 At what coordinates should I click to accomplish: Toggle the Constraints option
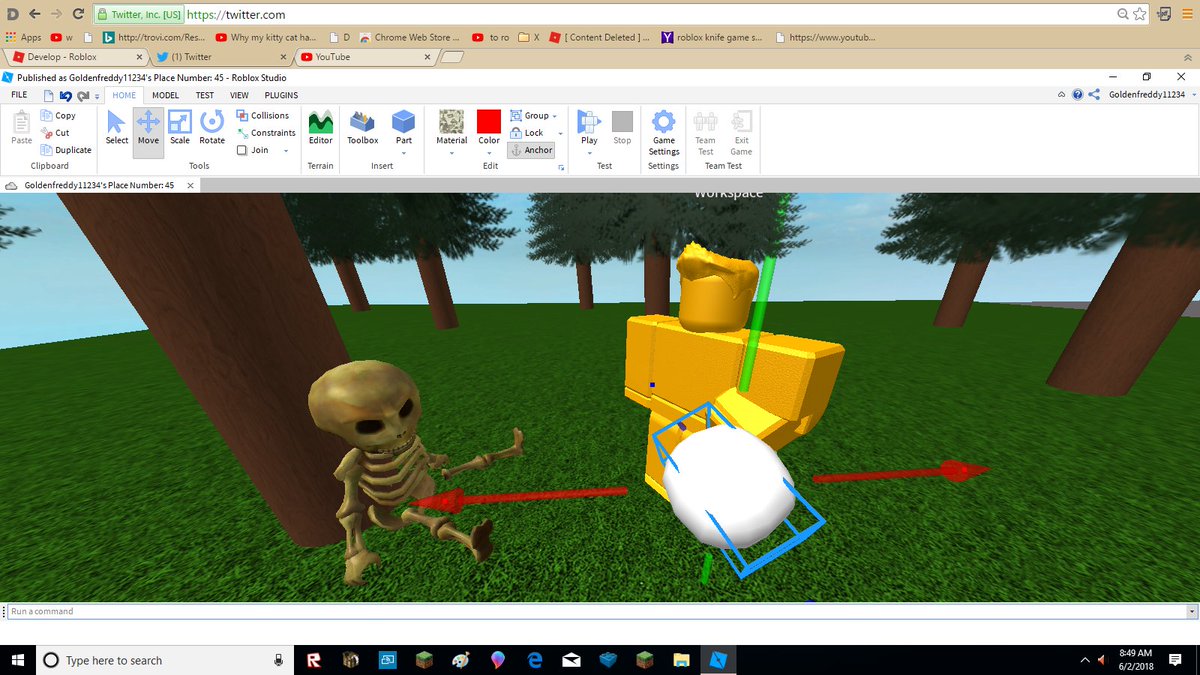[x=266, y=133]
